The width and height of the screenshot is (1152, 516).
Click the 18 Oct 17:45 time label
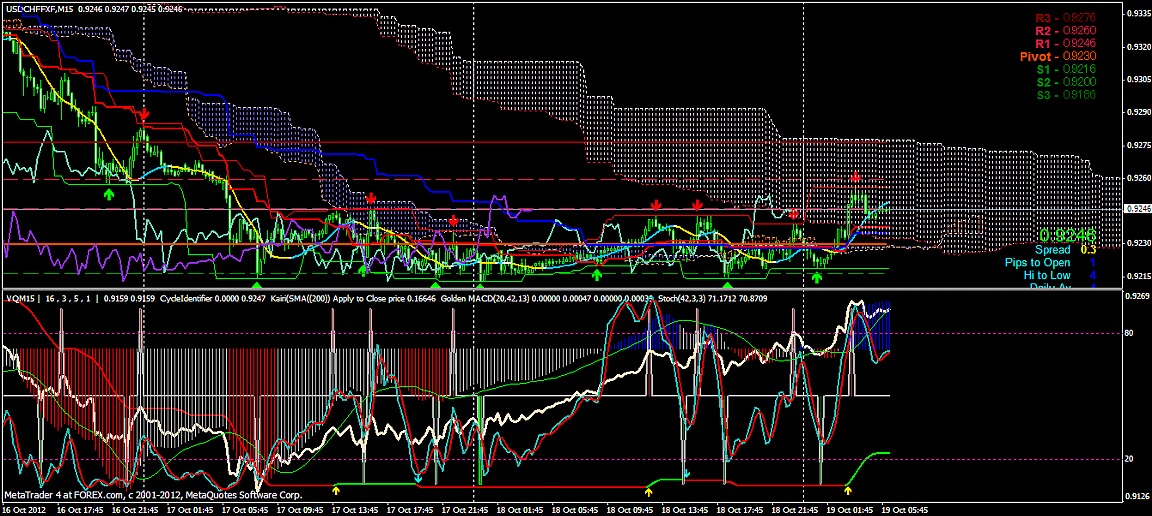tap(738, 509)
